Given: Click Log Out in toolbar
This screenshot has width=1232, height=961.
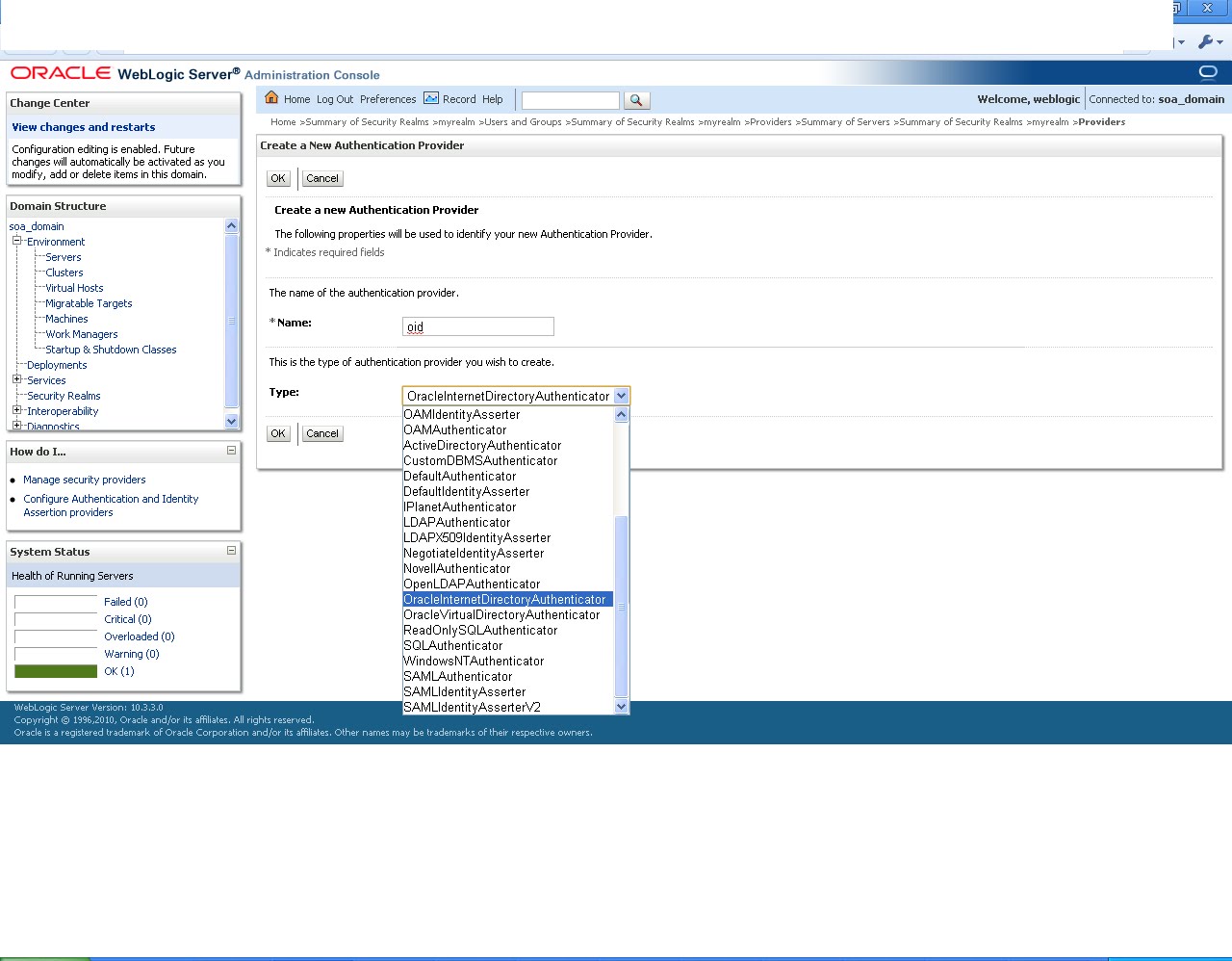Looking at the screenshot, I should pyautogui.click(x=335, y=99).
